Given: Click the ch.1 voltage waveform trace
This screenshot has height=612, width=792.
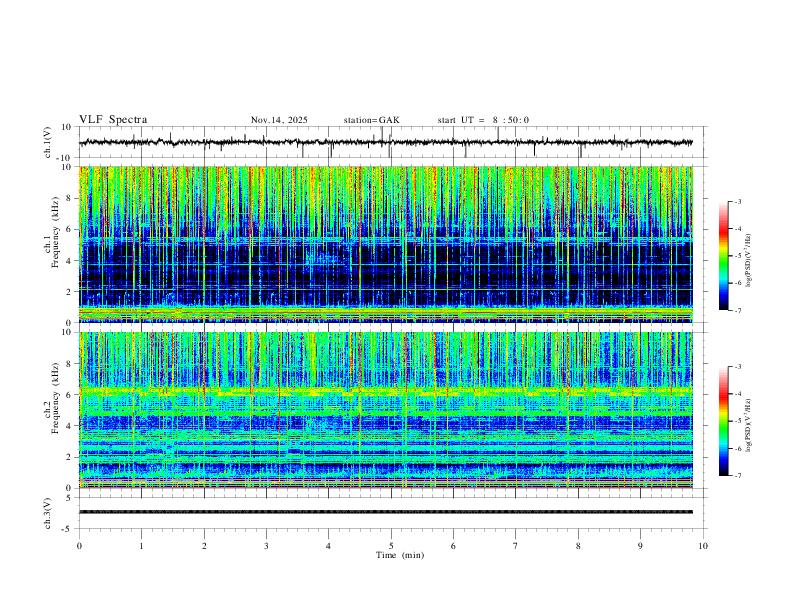Looking at the screenshot, I should coord(386,142).
